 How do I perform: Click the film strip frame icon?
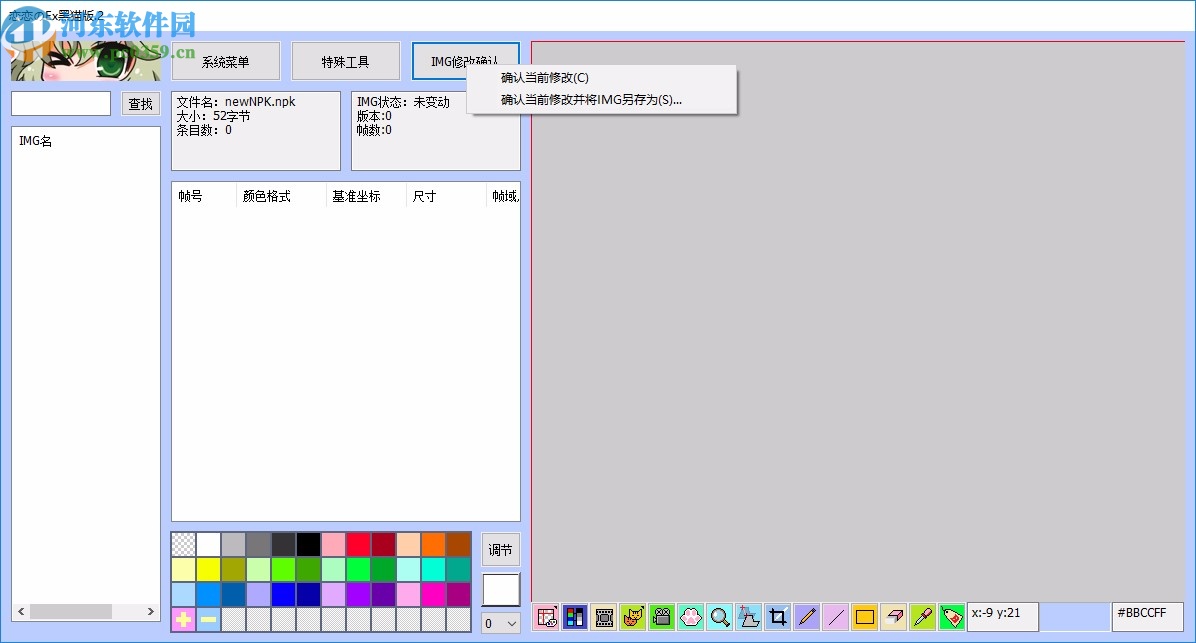pos(604,617)
